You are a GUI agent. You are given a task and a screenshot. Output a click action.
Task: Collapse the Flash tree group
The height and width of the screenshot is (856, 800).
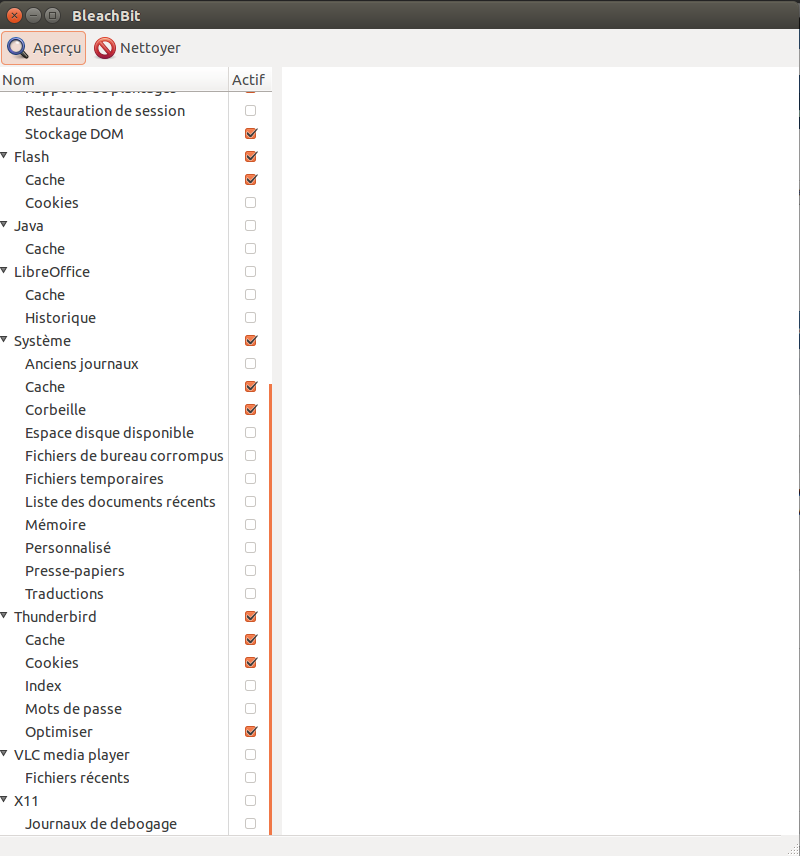point(4,156)
